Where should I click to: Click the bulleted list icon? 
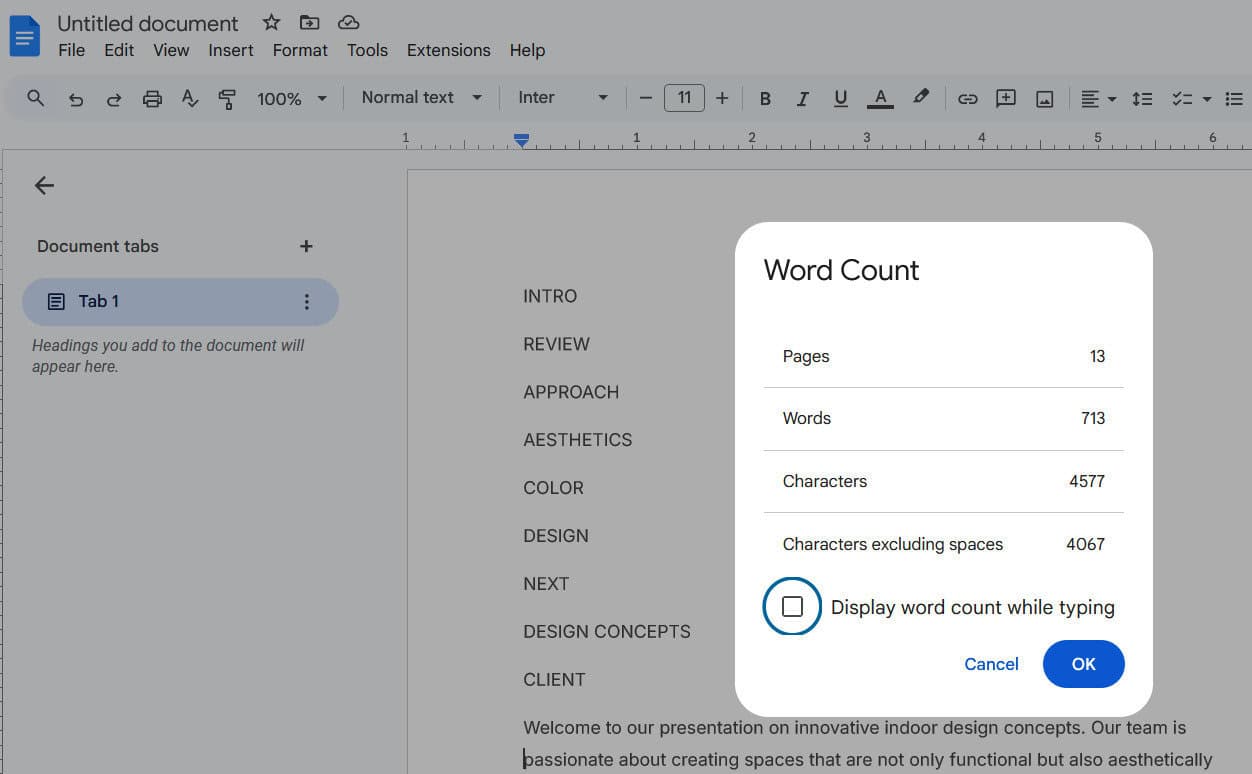(1234, 98)
